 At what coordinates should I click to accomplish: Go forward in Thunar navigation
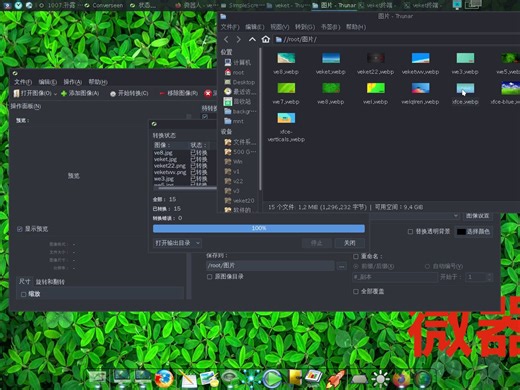(x=238, y=39)
